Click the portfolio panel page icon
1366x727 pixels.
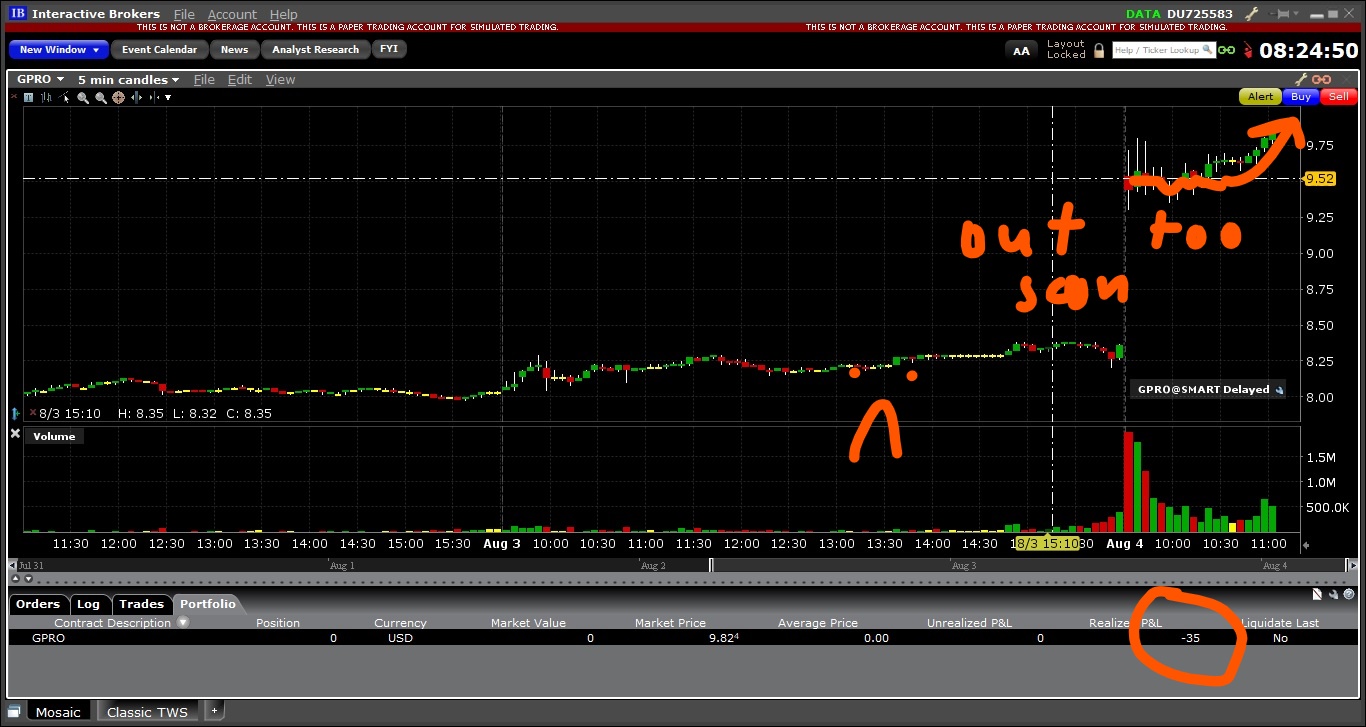[x=1317, y=594]
